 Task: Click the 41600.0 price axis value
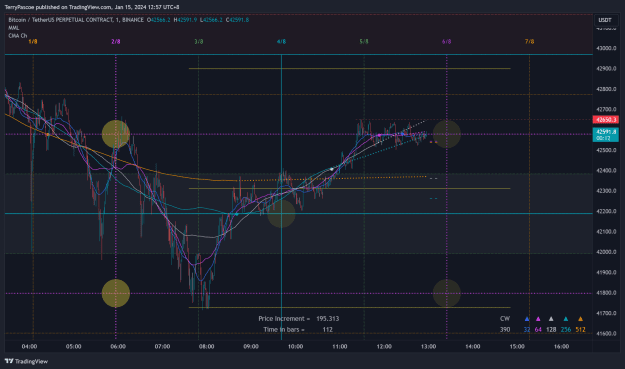[606, 334]
